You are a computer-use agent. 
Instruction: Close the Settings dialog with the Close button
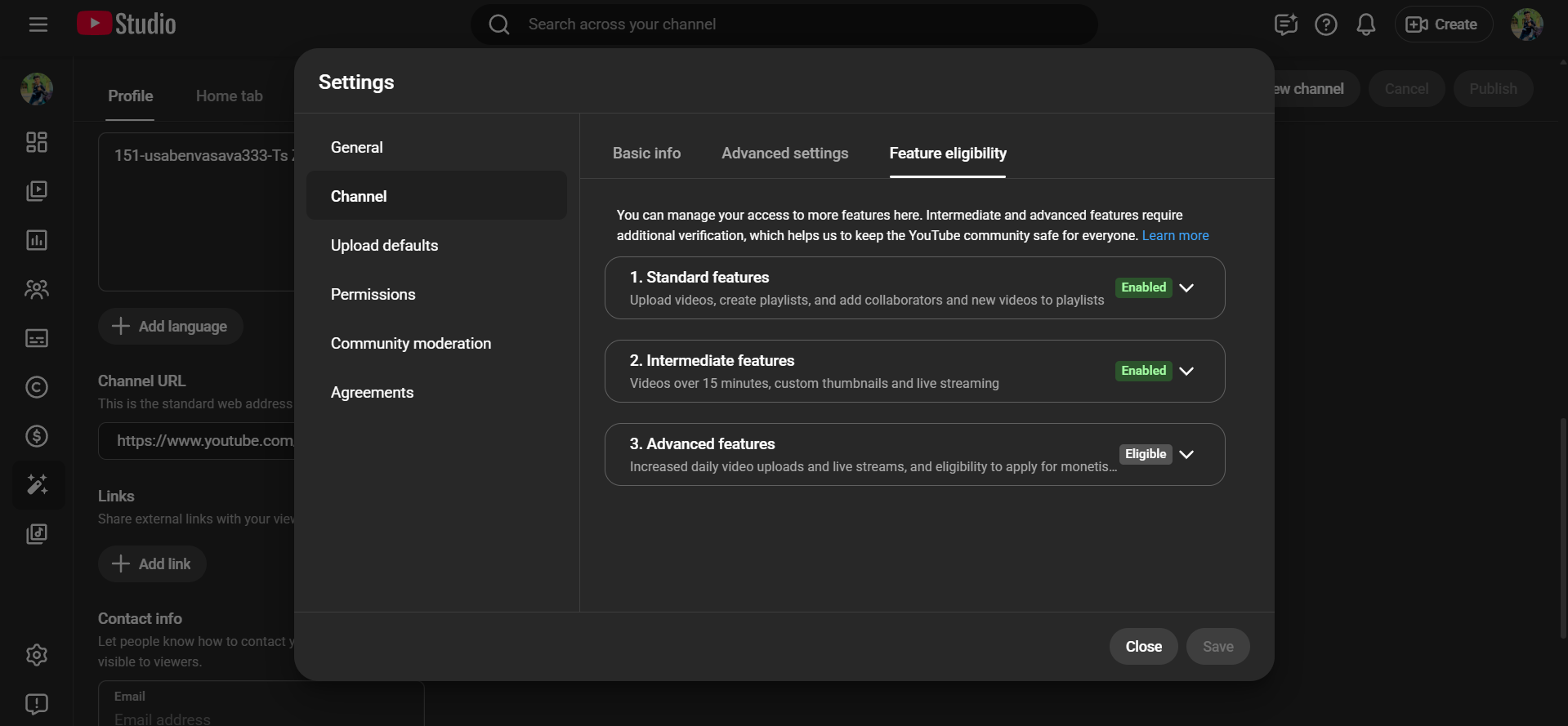1143,647
